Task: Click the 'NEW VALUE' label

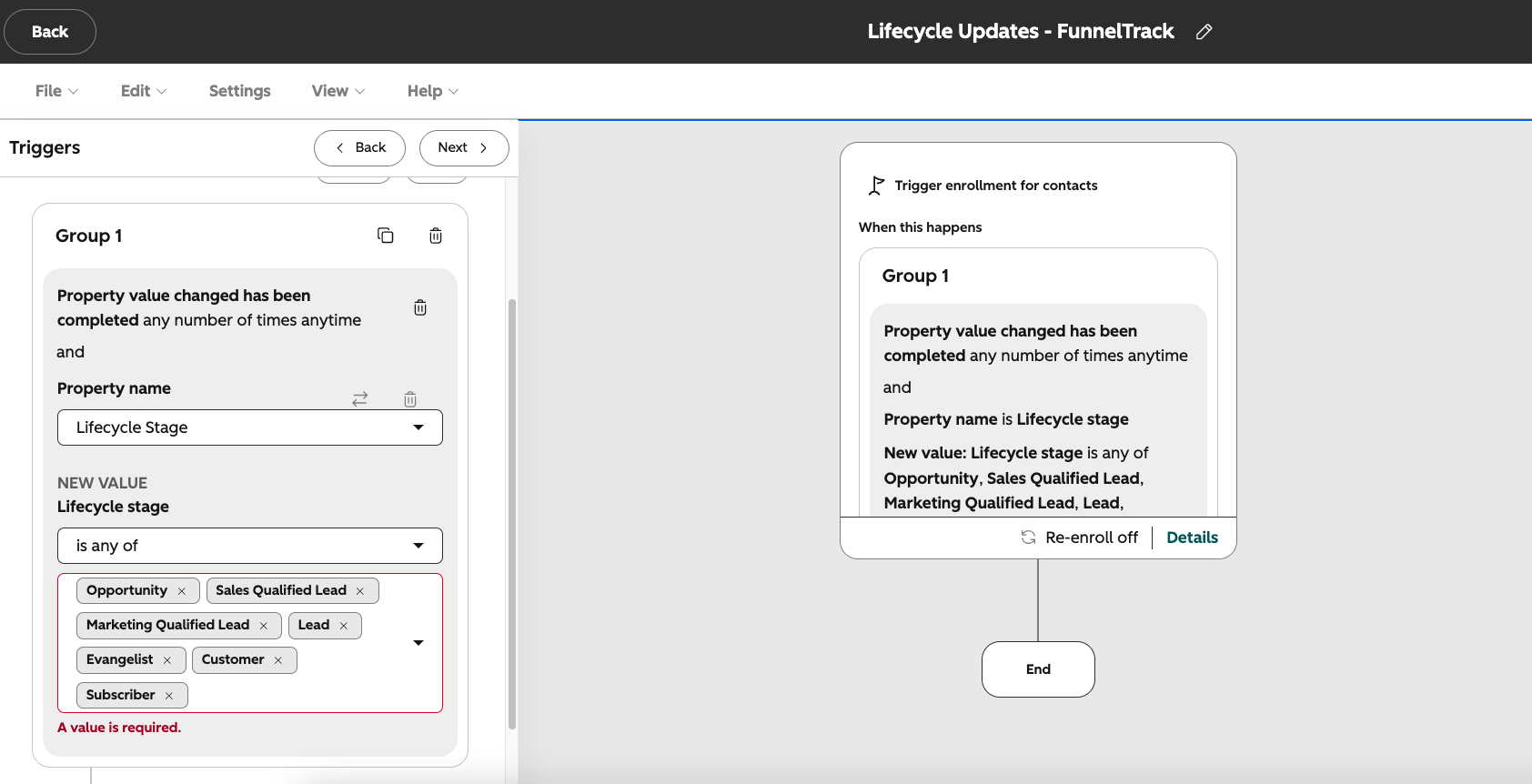Action: (x=102, y=483)
